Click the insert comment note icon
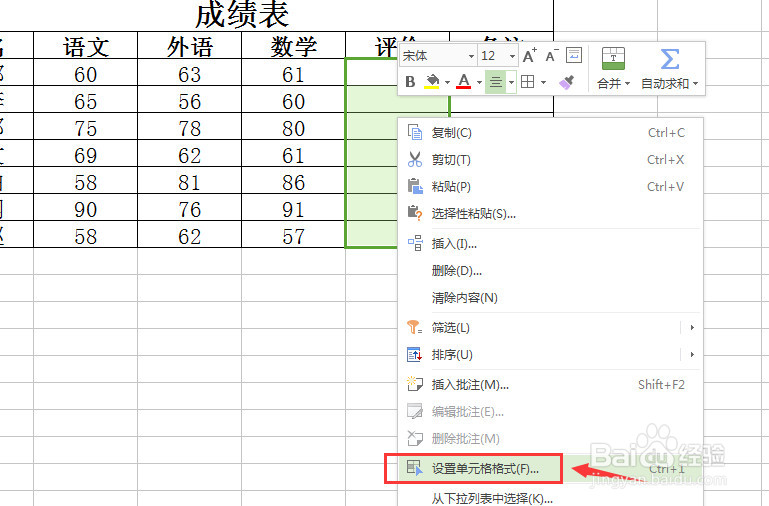This screenshot has height=506, width=769. [415, 384]
